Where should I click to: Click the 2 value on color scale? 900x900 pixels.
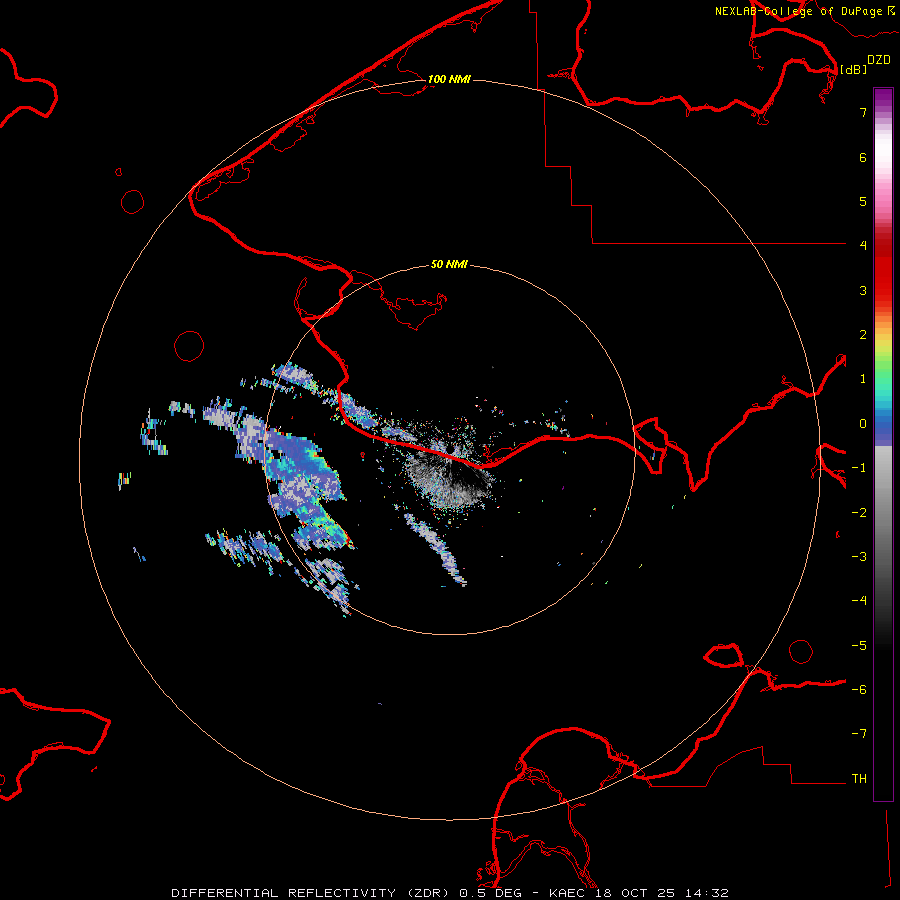point(863,335)
